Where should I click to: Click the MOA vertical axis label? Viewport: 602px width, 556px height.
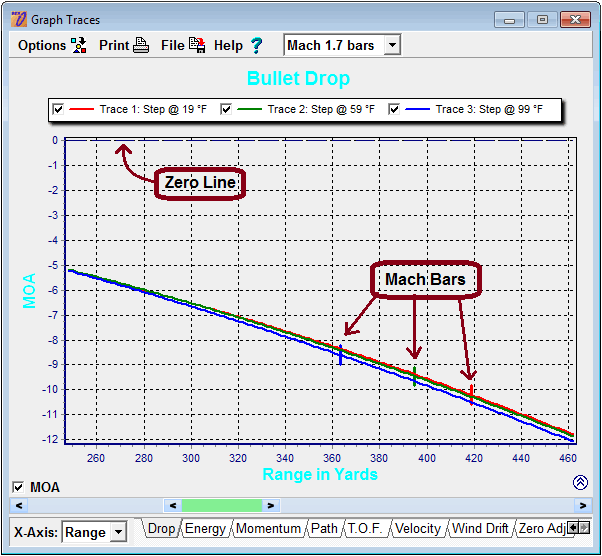point(29,291)
